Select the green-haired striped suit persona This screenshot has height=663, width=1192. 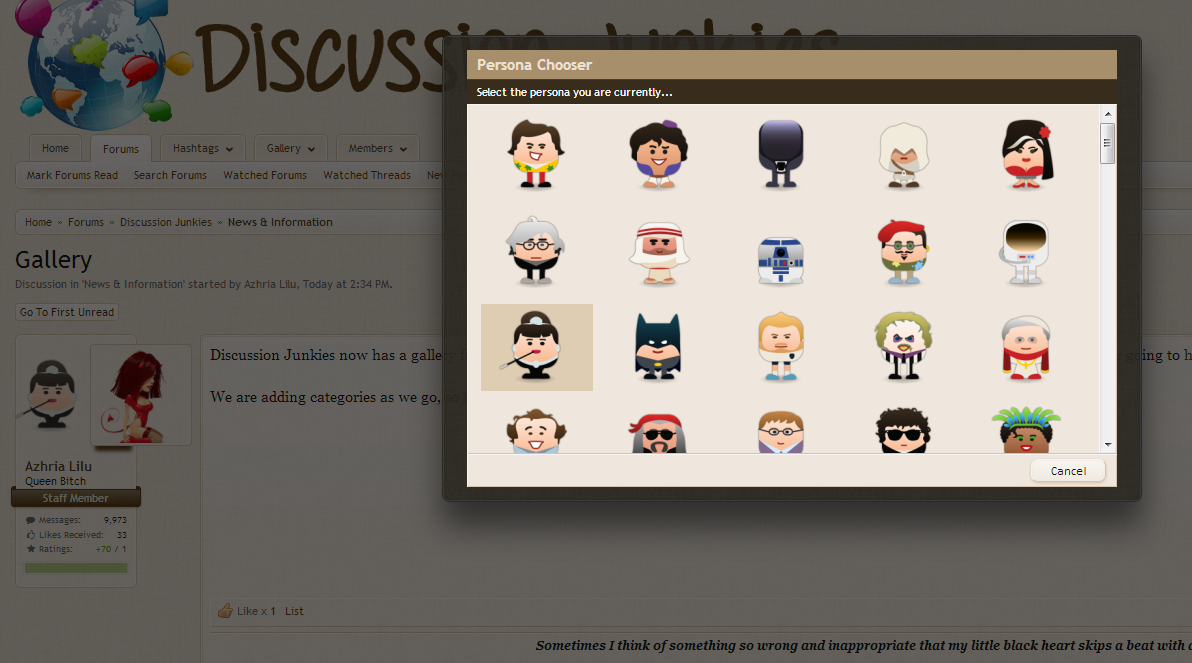[904, 346]
